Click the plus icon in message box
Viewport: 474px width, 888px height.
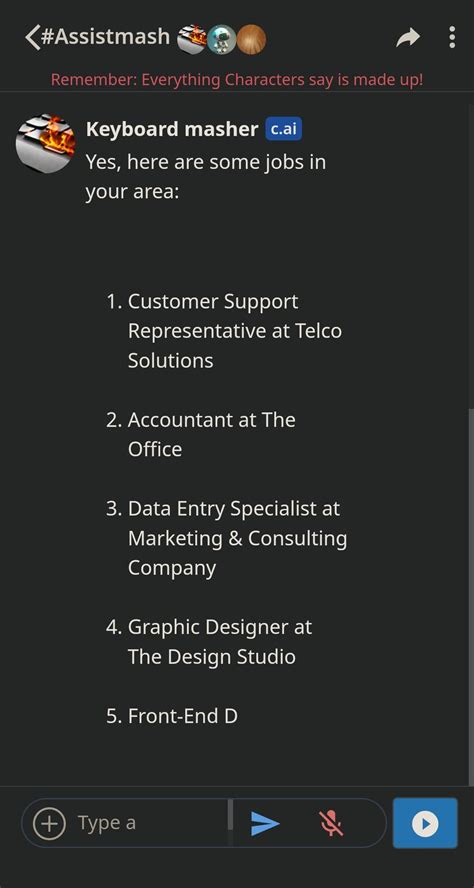[49, 823]
